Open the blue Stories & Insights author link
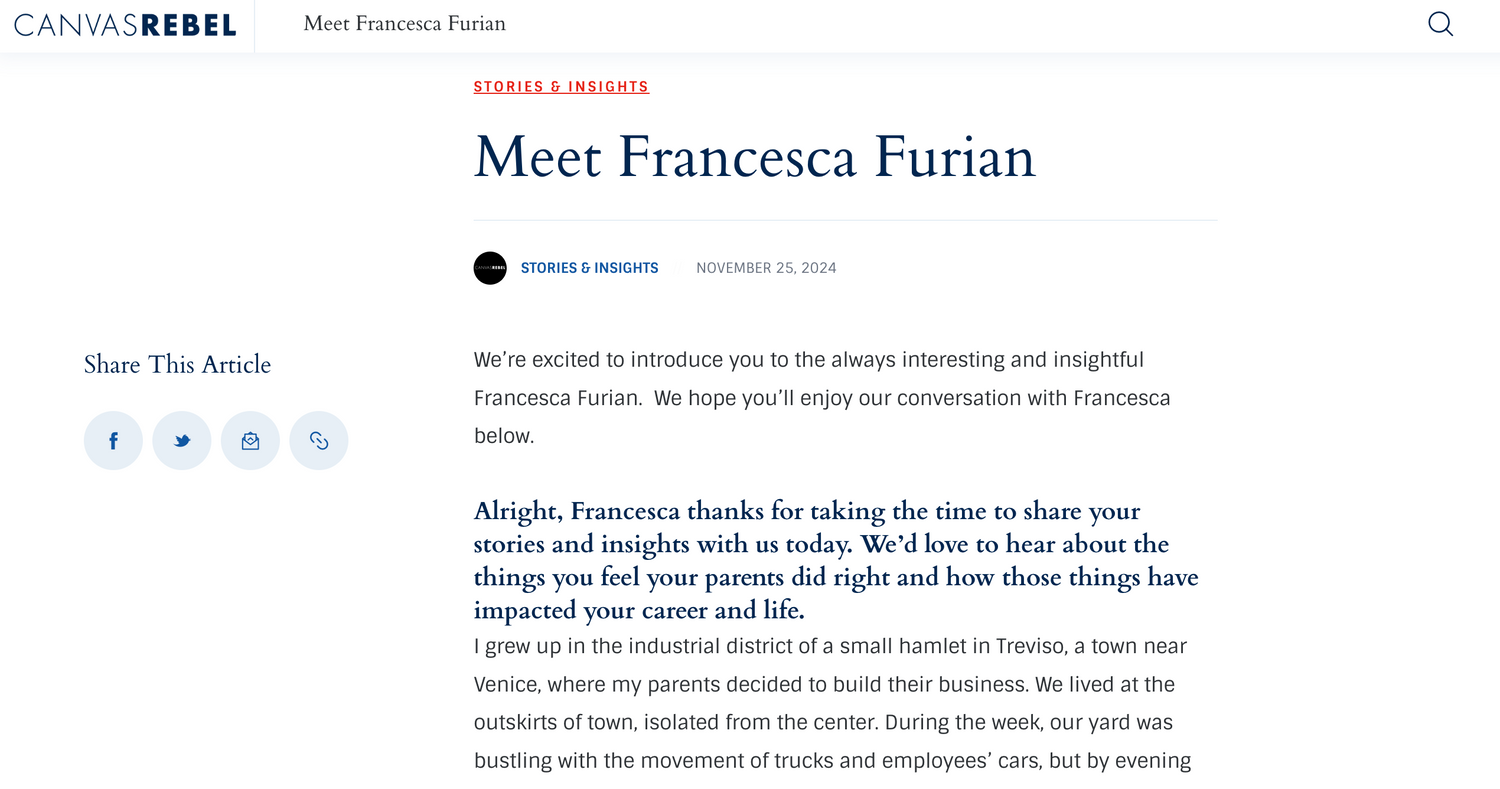Image resolution: width=1500 pixels, height=789 pixels. 589,268
